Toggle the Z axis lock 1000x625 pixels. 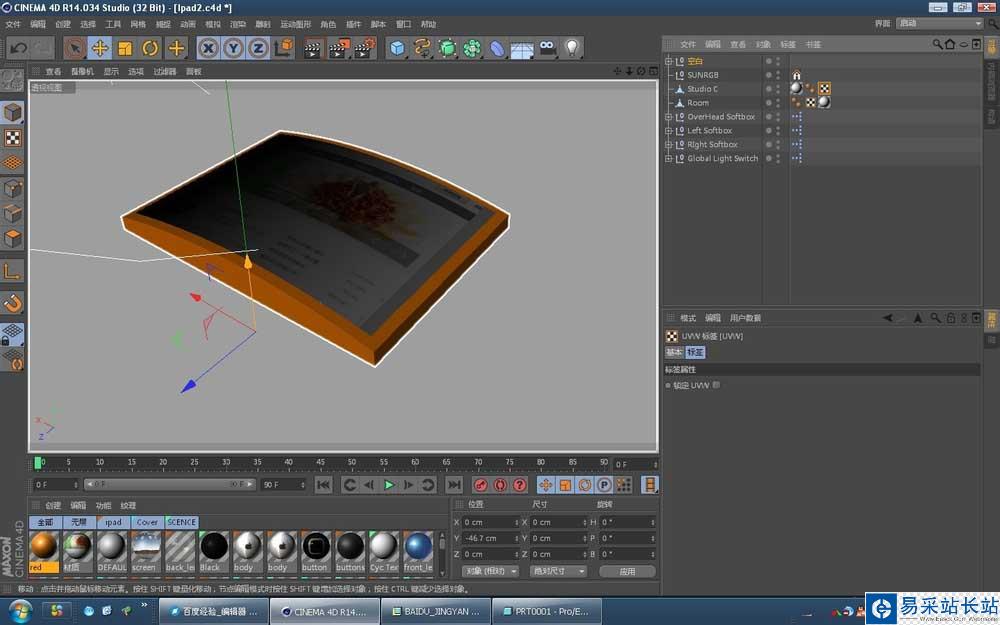point(258,48)
